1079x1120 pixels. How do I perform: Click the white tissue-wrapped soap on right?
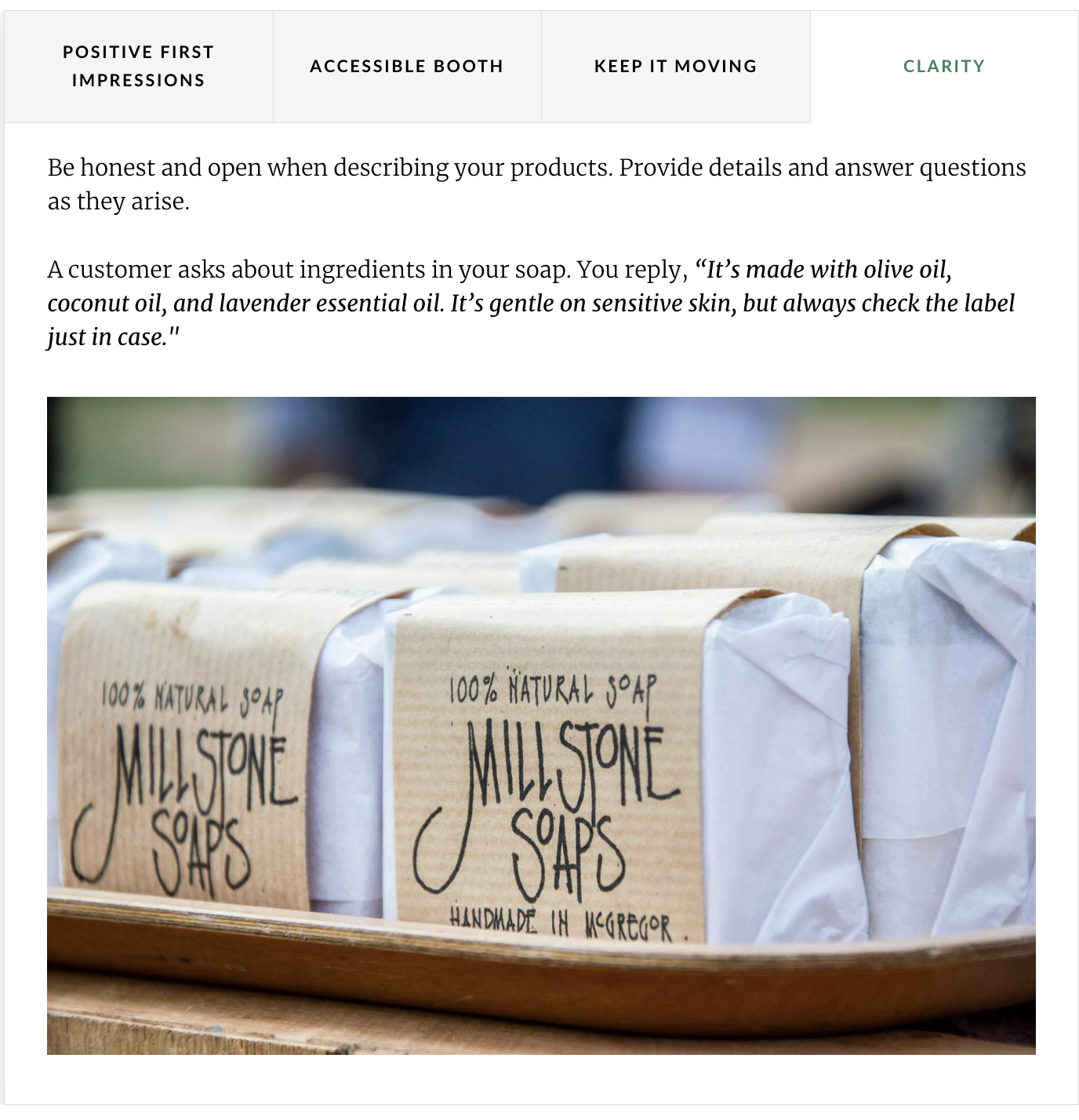click(x=949, y=729)
